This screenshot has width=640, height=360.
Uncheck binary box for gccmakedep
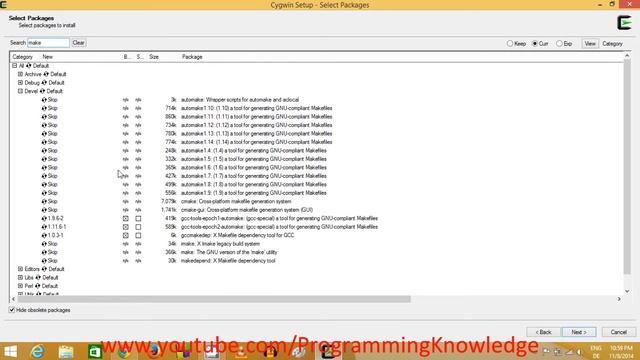(126, 236)
